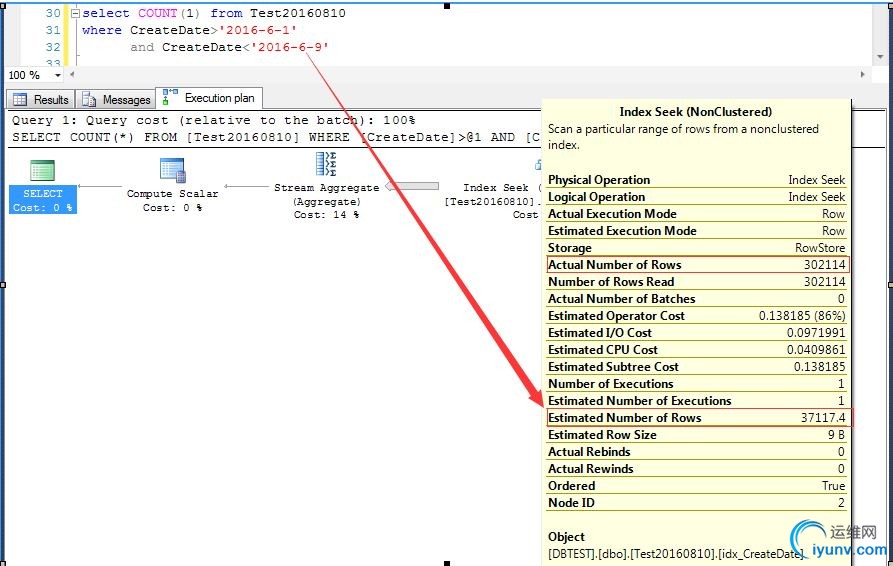The height and width of the screenshot is (566, 893).
Task: Click the Number of Rows Read row
Action: (697, 282)
